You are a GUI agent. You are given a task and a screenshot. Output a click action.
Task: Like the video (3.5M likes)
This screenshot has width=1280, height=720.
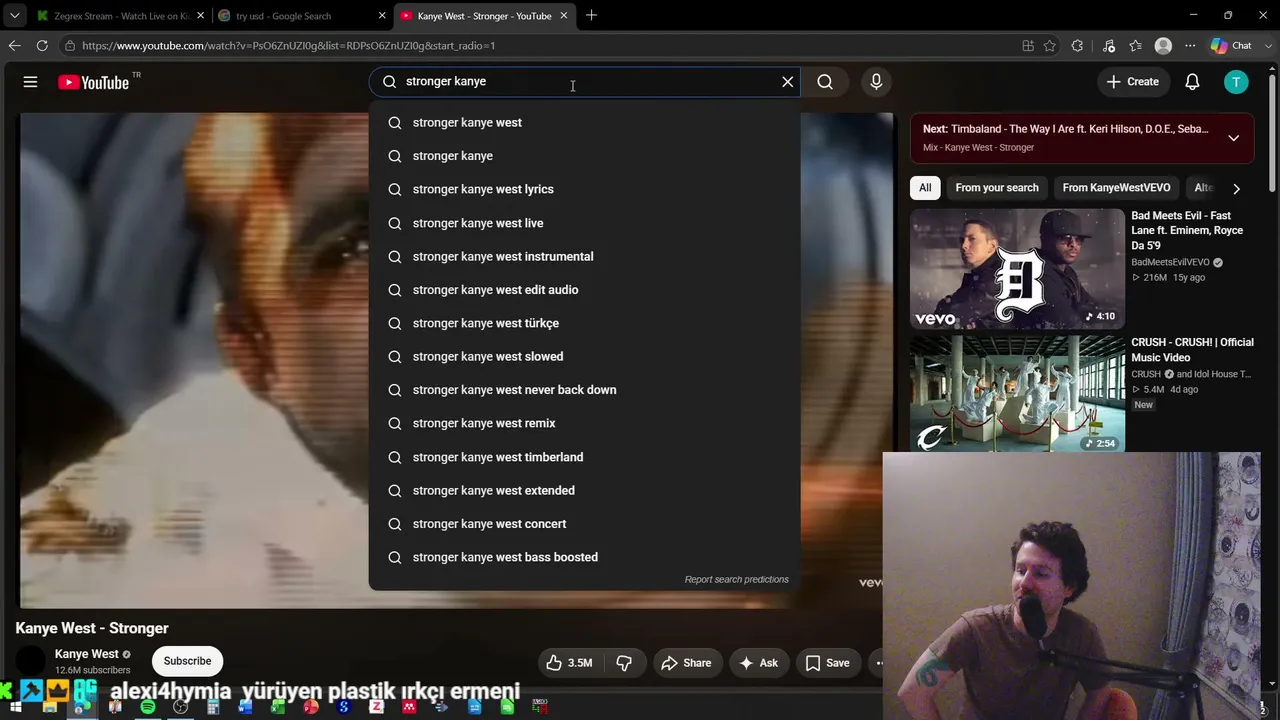click(568, 663)
